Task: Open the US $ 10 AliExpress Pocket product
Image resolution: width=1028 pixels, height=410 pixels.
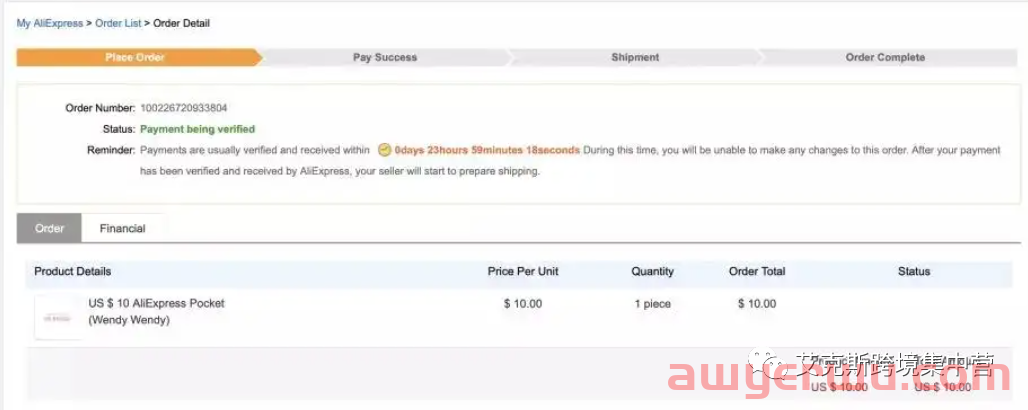Action: [157, 304]
